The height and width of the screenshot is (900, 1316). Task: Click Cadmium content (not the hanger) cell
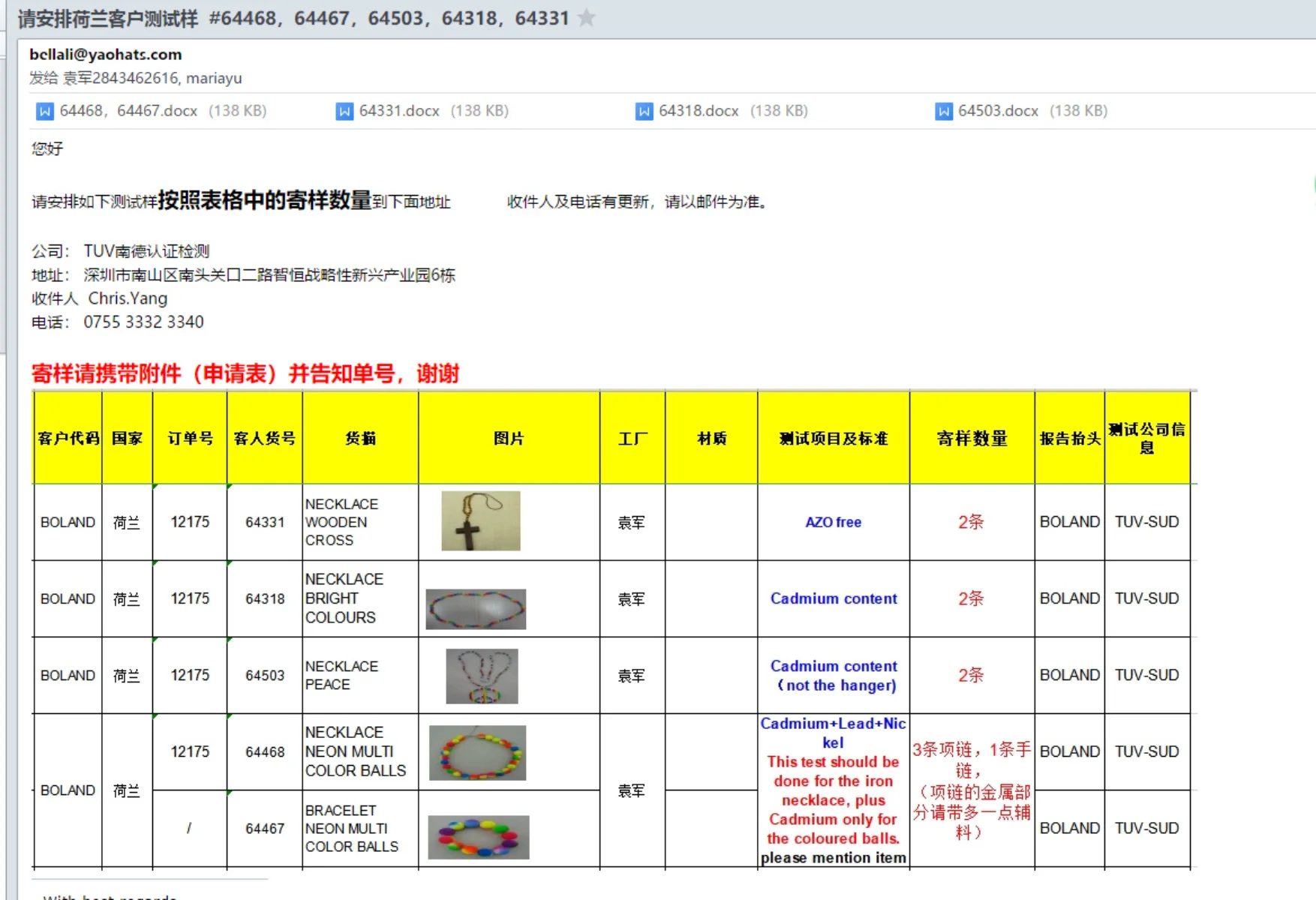click(834, 675)
